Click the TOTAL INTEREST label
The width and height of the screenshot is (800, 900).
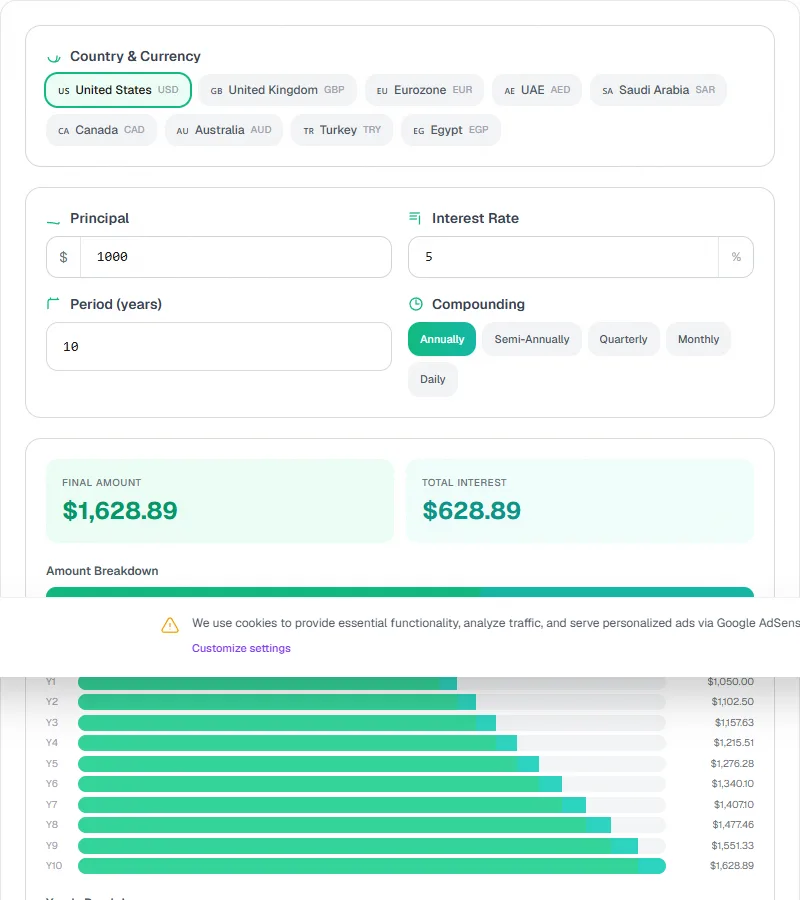click(464, 483)
